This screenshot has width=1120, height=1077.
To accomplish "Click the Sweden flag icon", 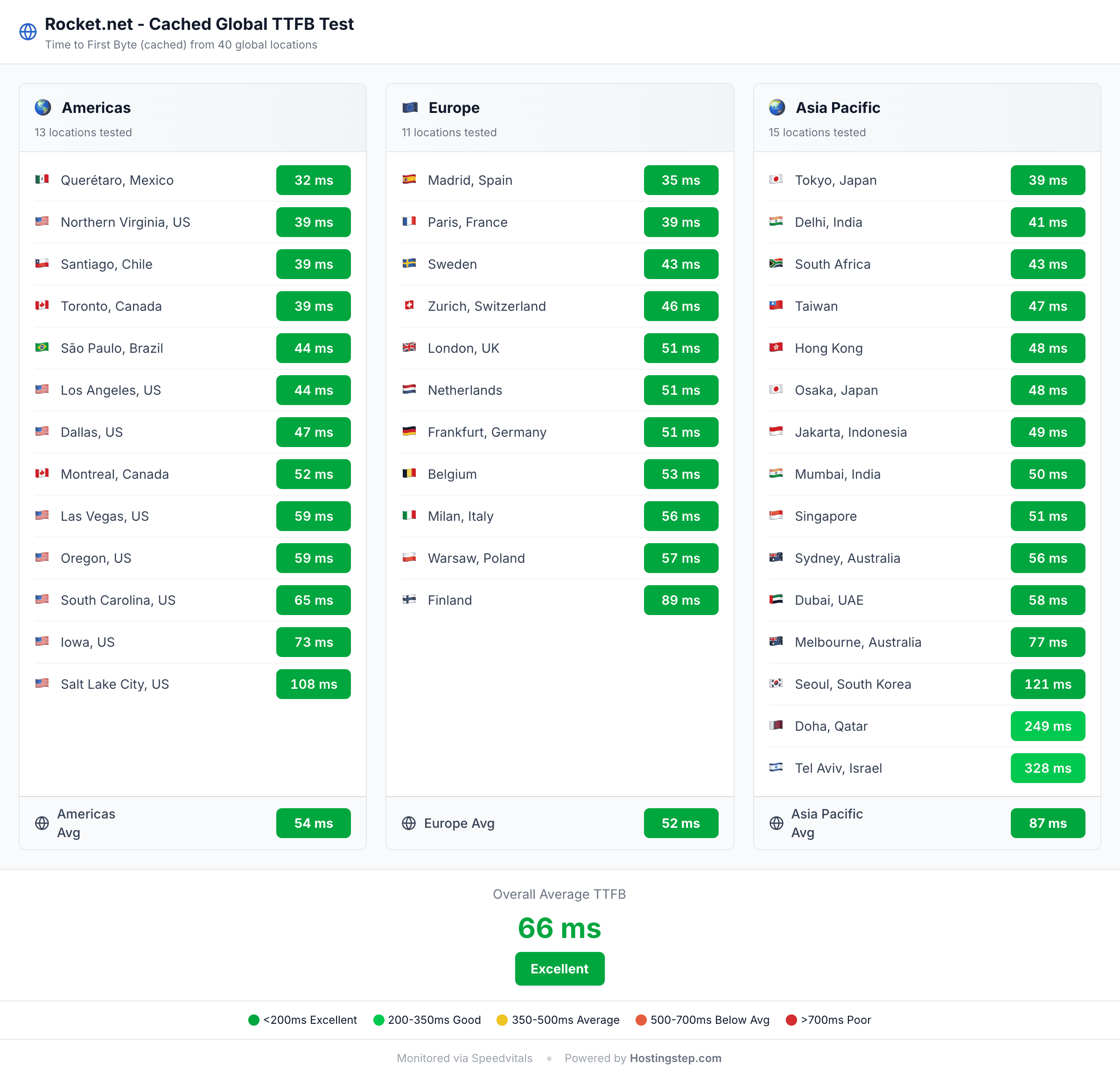I will [x=409, y=263].
